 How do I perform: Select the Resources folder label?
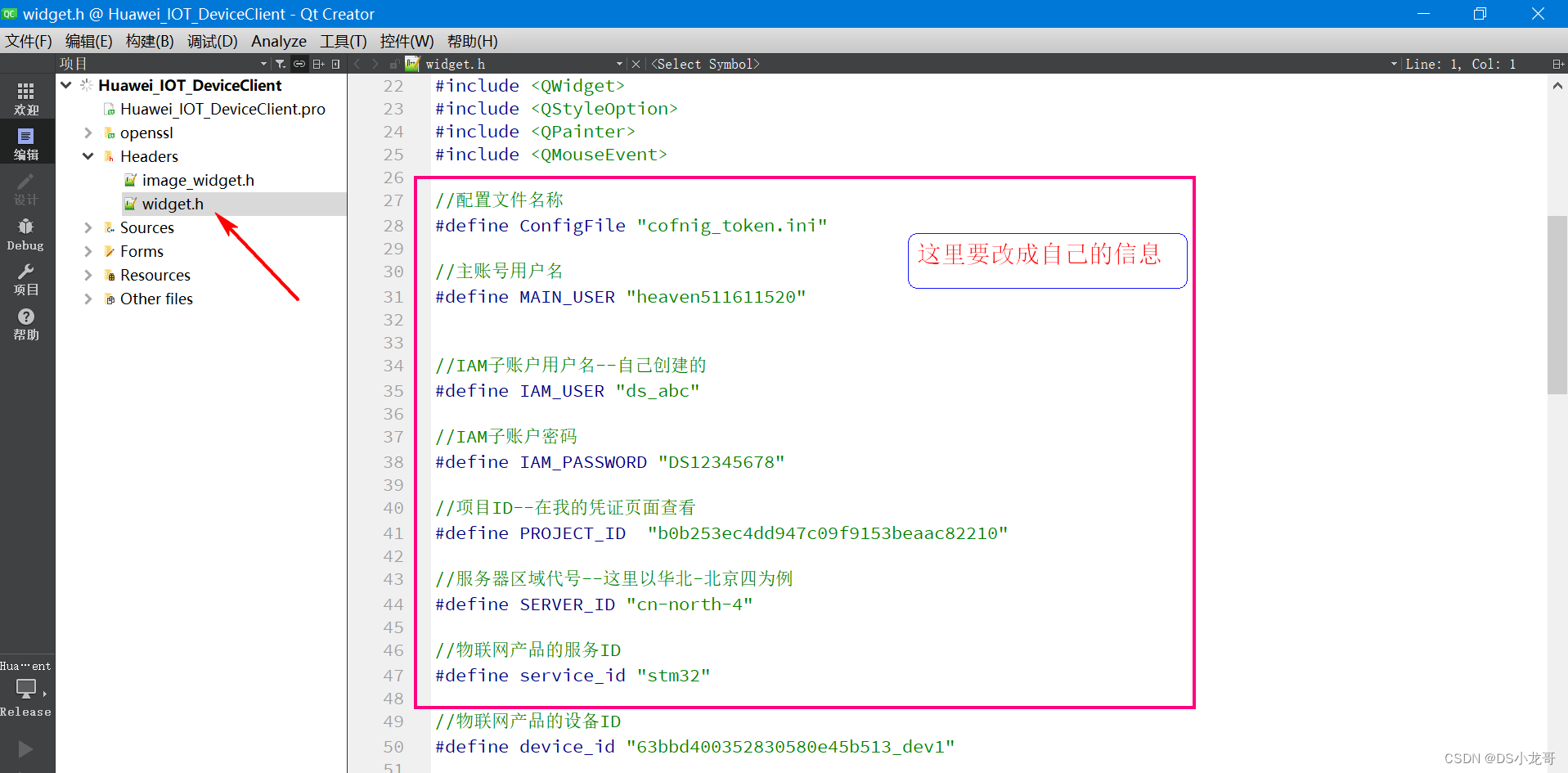[155, 275]
